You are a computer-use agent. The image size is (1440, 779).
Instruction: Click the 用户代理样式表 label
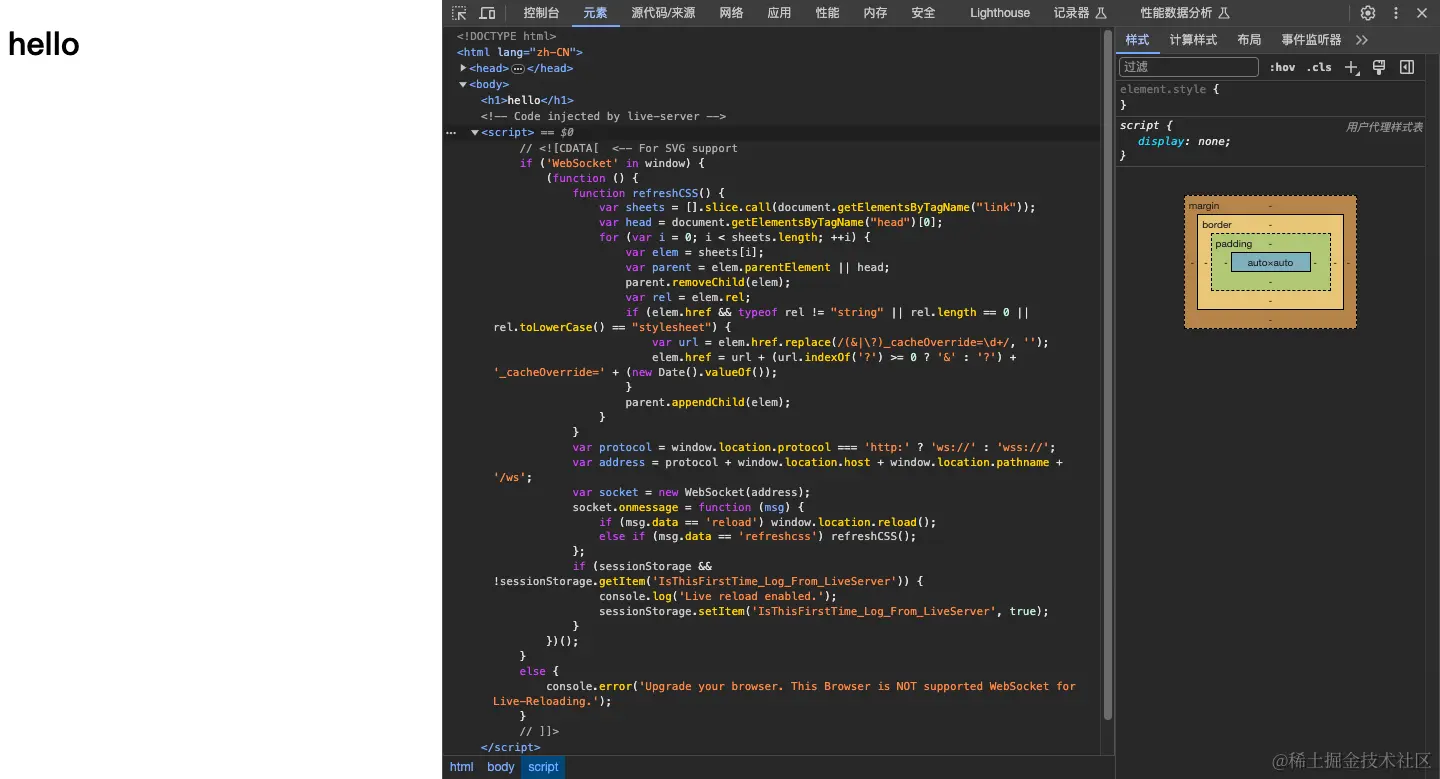(x=1384, y=127)
